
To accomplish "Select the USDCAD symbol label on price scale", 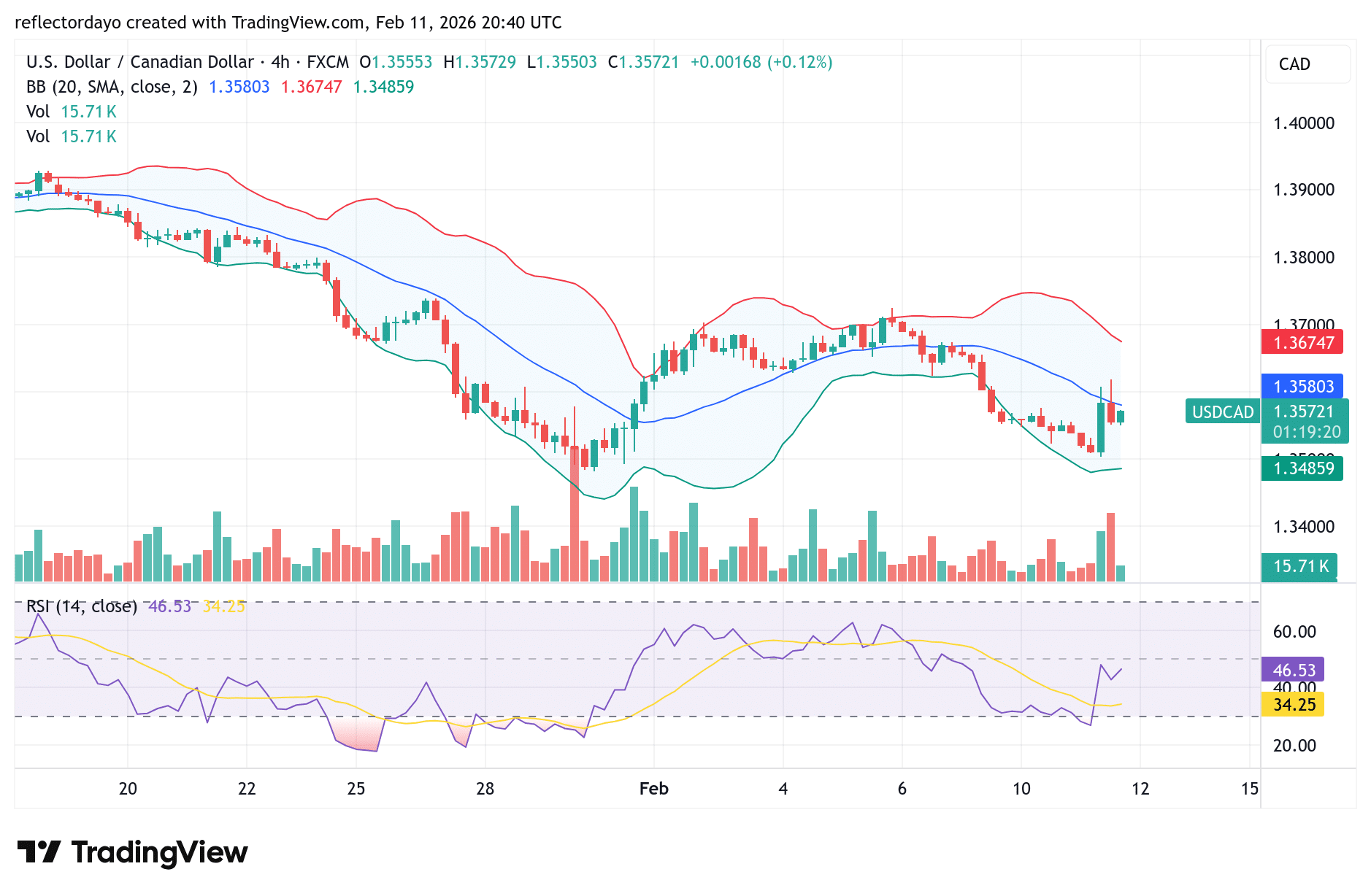I will (1222, 412).
